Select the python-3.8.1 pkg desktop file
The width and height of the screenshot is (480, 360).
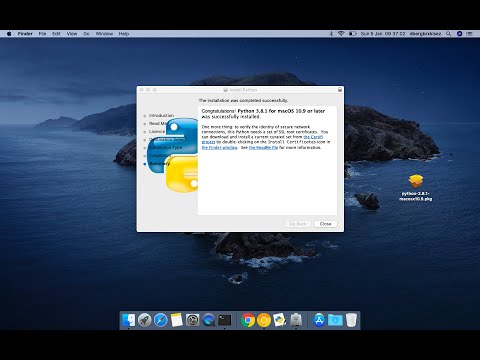coord(416,188)
